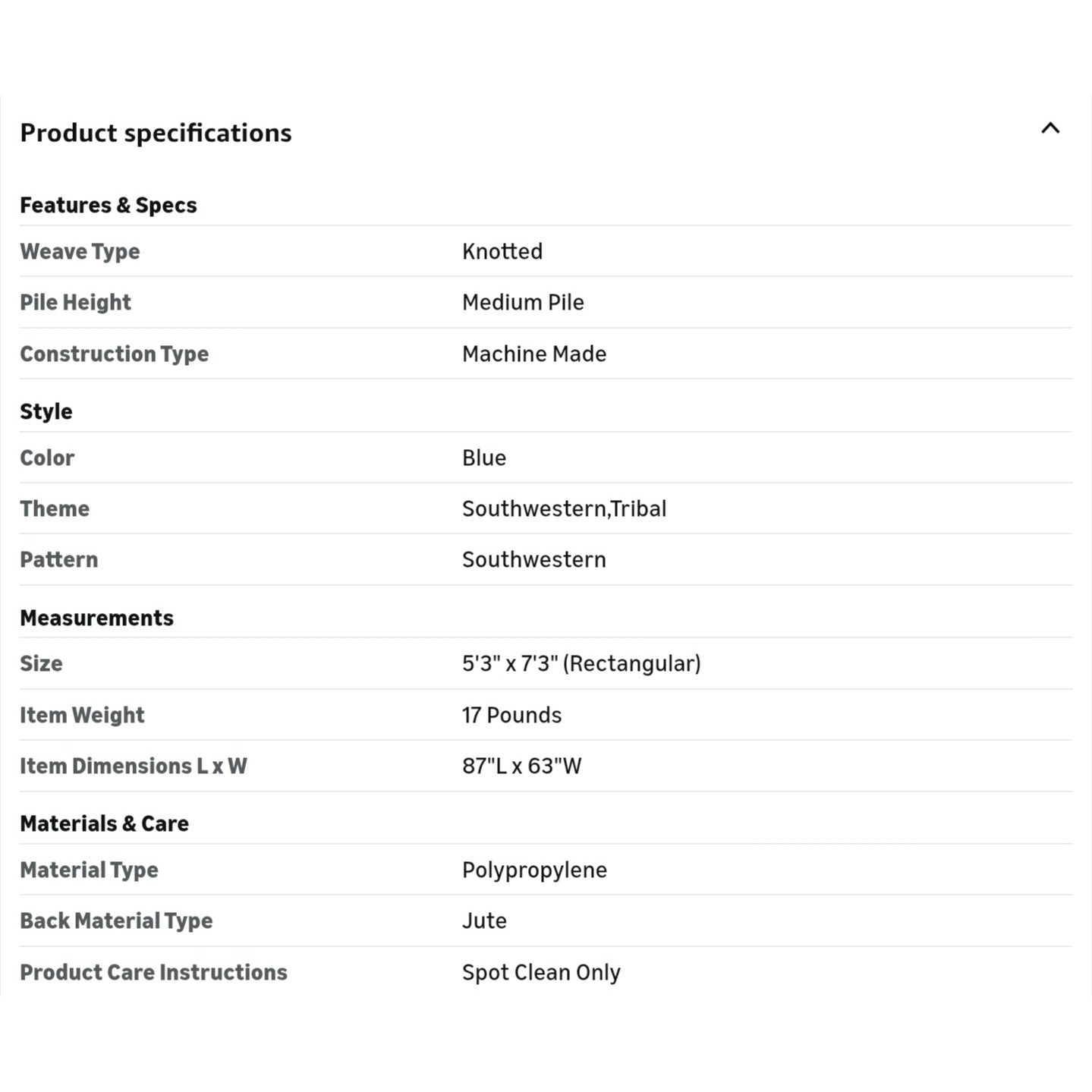Select the Features & Specs section header

point(109,205)
